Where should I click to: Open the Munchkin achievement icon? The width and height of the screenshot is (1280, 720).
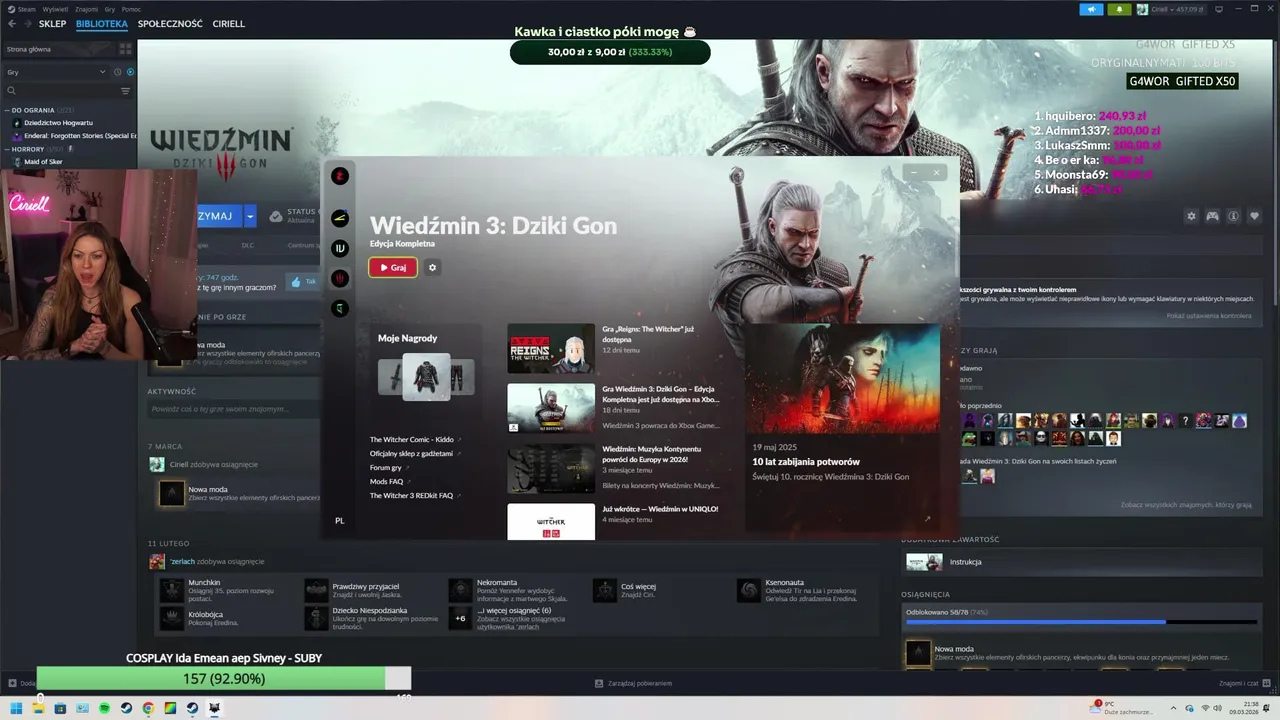(x=171, y=590)
